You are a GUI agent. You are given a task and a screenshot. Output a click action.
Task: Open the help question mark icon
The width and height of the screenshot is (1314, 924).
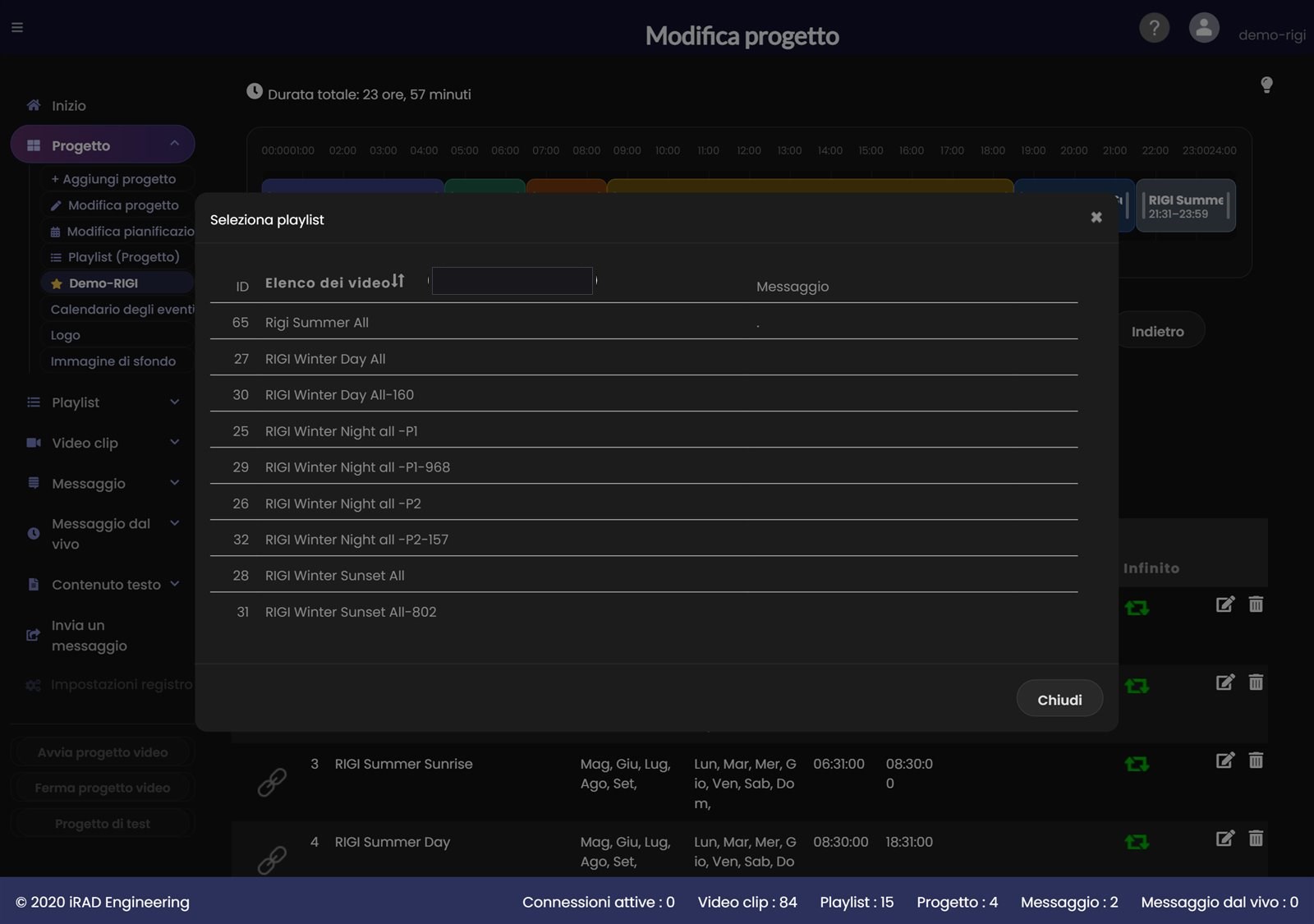pyautogui.click(x=1154, y=28)
